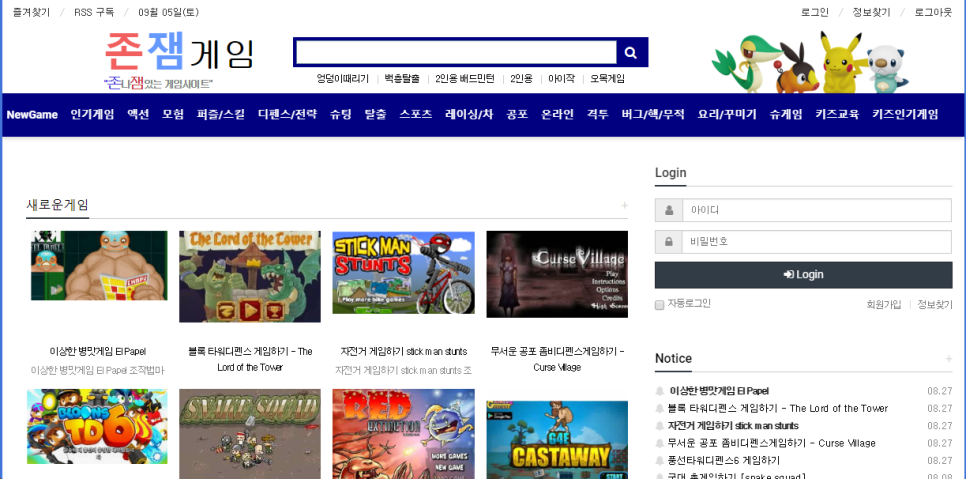
Task: Click RSS 구독 link
Action: (x=94, y=12)
